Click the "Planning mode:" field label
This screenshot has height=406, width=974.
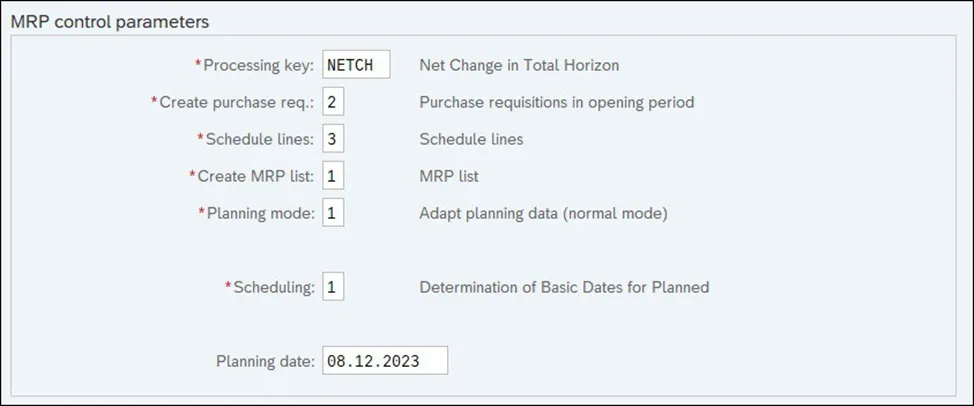tap(259, 213)
